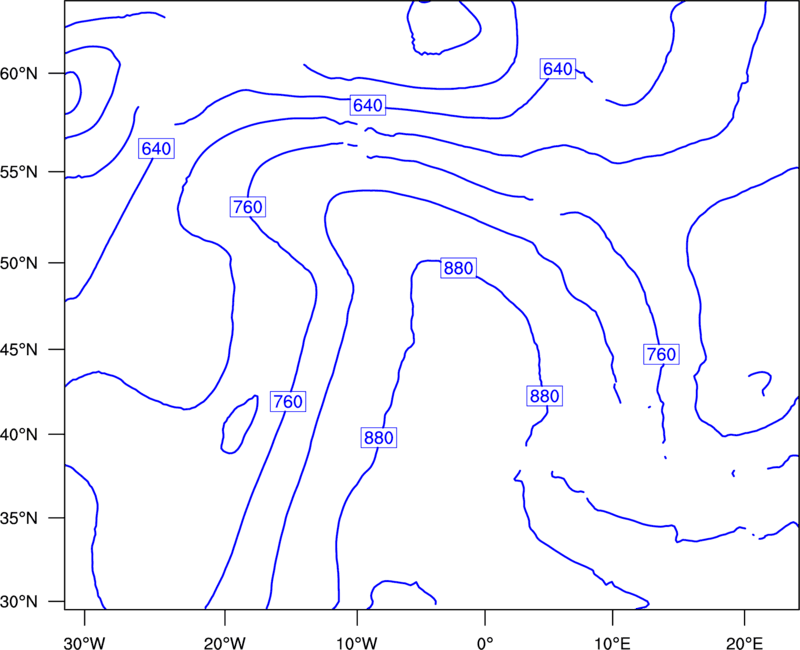Viewport: 800px width, 650px height.
Task: Click the 60°N latitude axis label
Action: tap(19, 74)
